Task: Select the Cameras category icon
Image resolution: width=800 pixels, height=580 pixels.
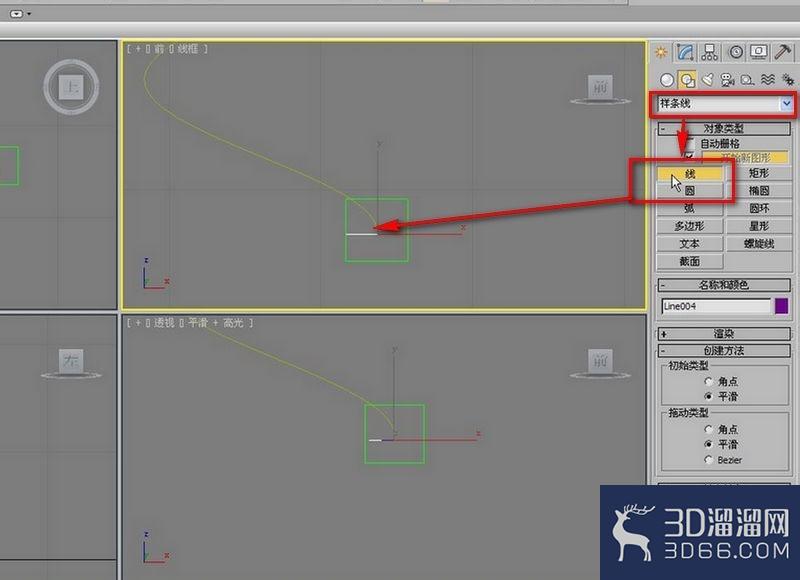Action: (x=727, y=80)
